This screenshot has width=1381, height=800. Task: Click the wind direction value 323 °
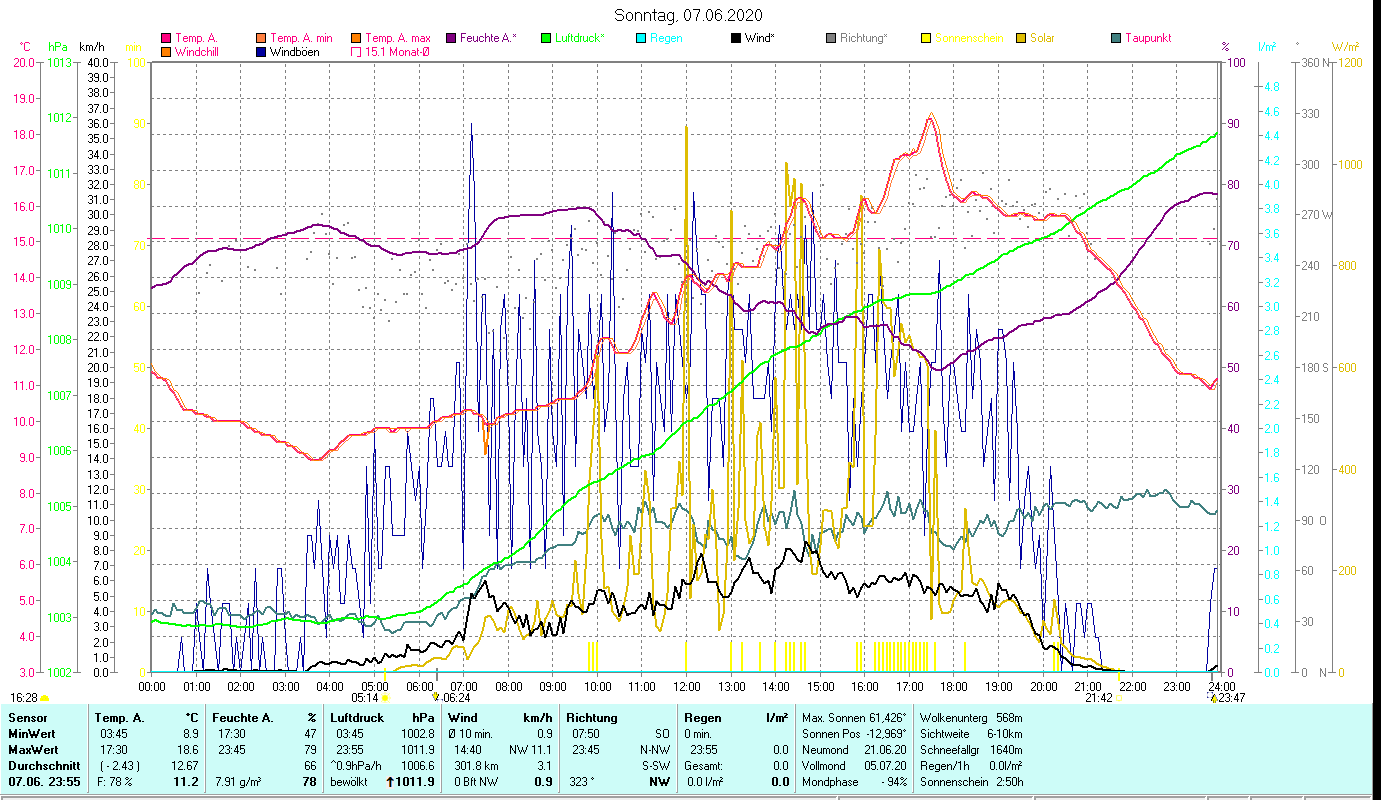[583, 782]
